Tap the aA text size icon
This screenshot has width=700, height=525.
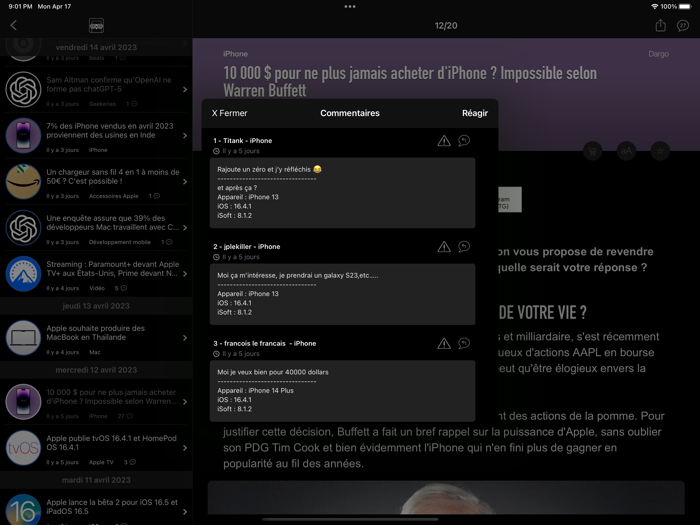(626, 151)
